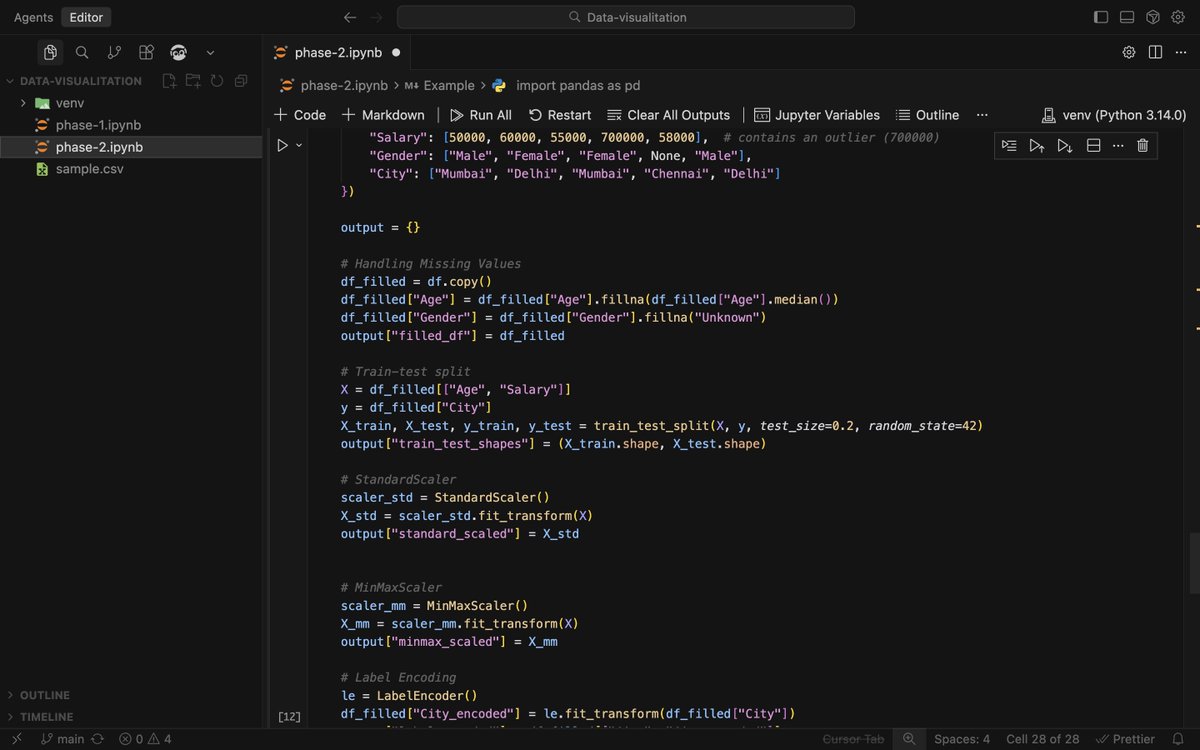Run cell by line from the cell toolbar
This screenshot has height=750, width=1200.
coord(1009,146)
